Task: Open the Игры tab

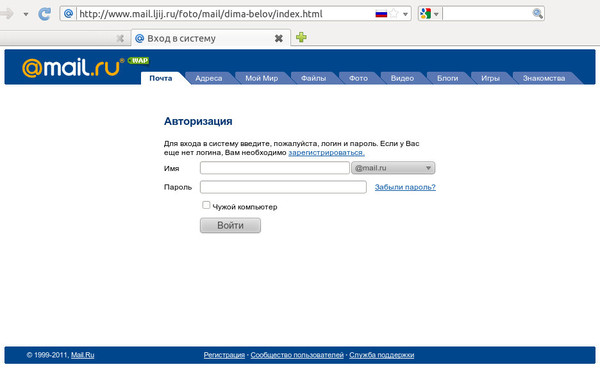Action: [x=490, y=78]
